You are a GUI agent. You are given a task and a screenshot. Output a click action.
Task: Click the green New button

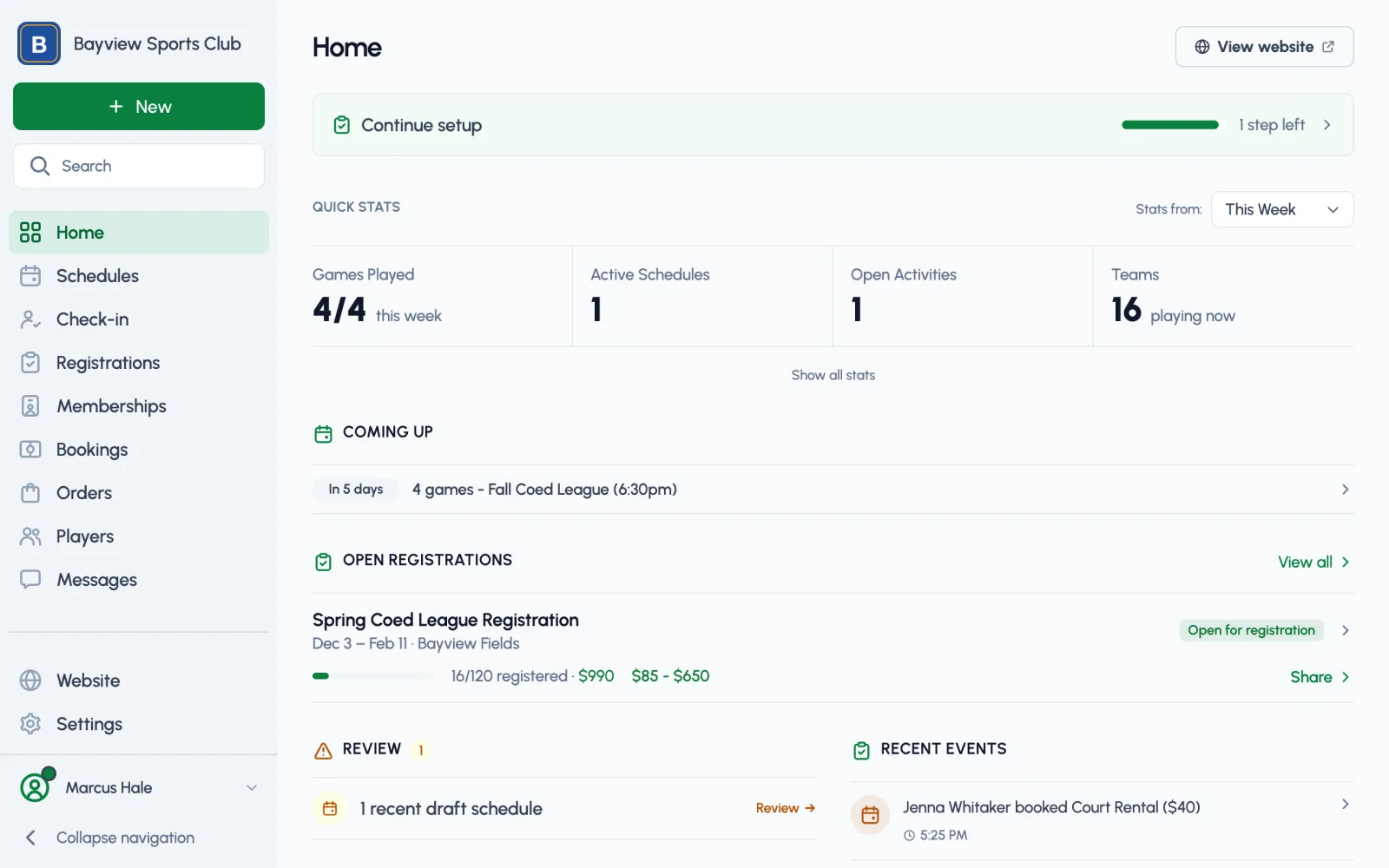pyautogui.click(x=139, y=107)
